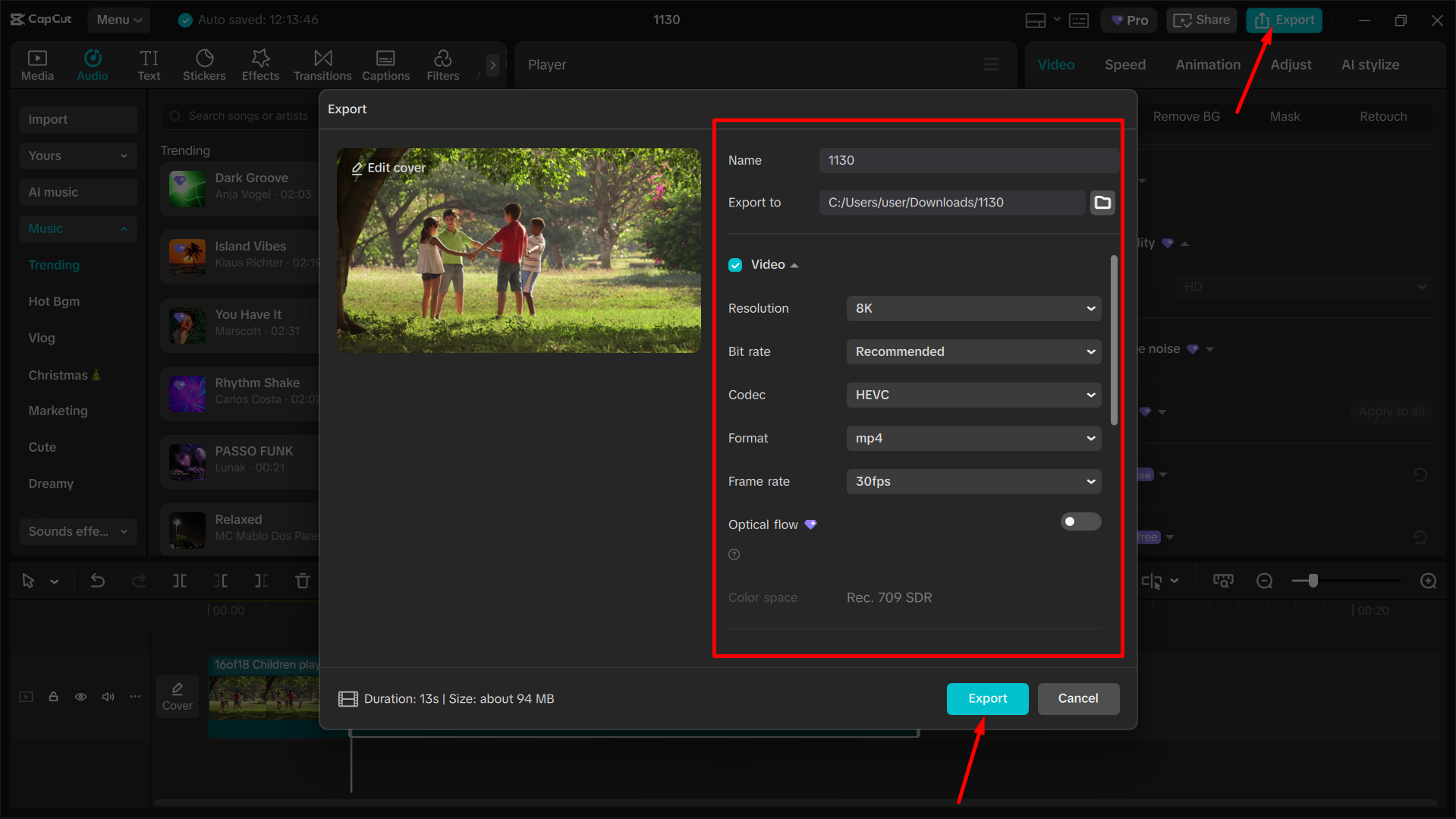Click the Undo icon in the timeline toolbar

click(98, 580)
